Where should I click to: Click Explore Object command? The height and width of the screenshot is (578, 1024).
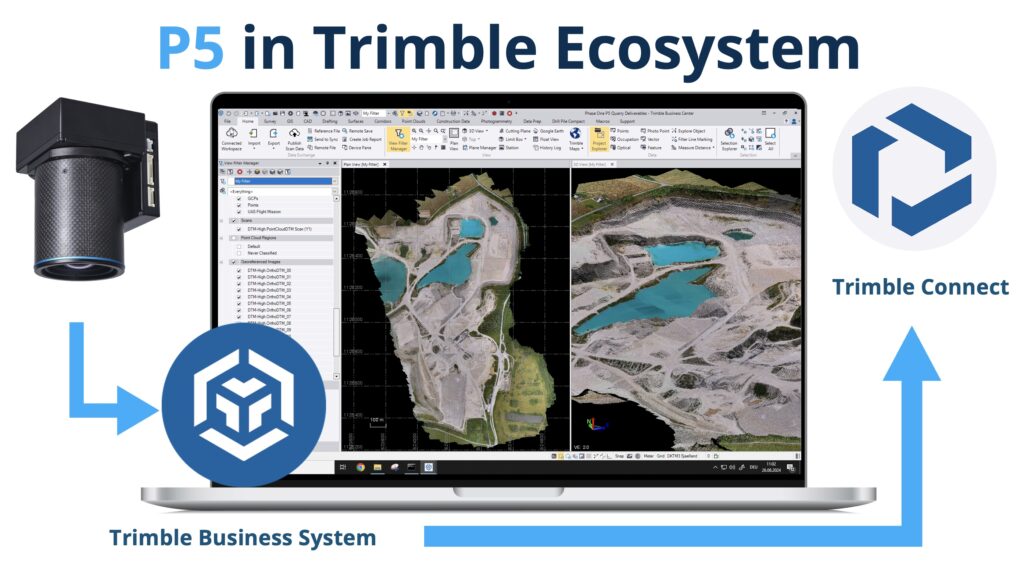pos(688,131)
